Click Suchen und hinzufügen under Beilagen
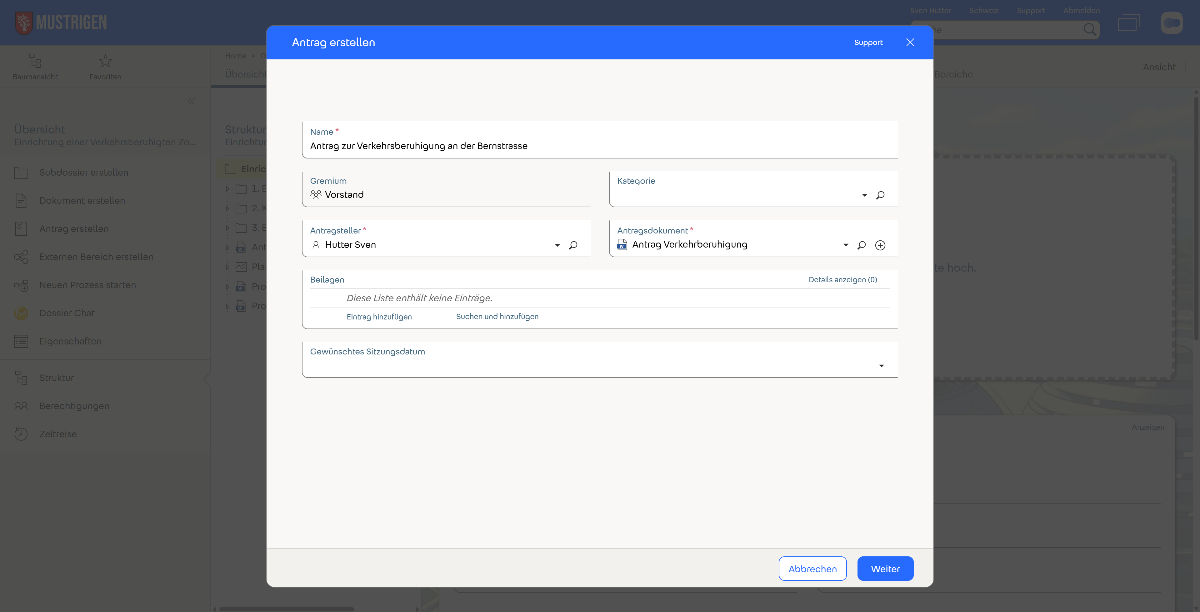Screen dimensions: 1200x612 [x=497, y=316]
